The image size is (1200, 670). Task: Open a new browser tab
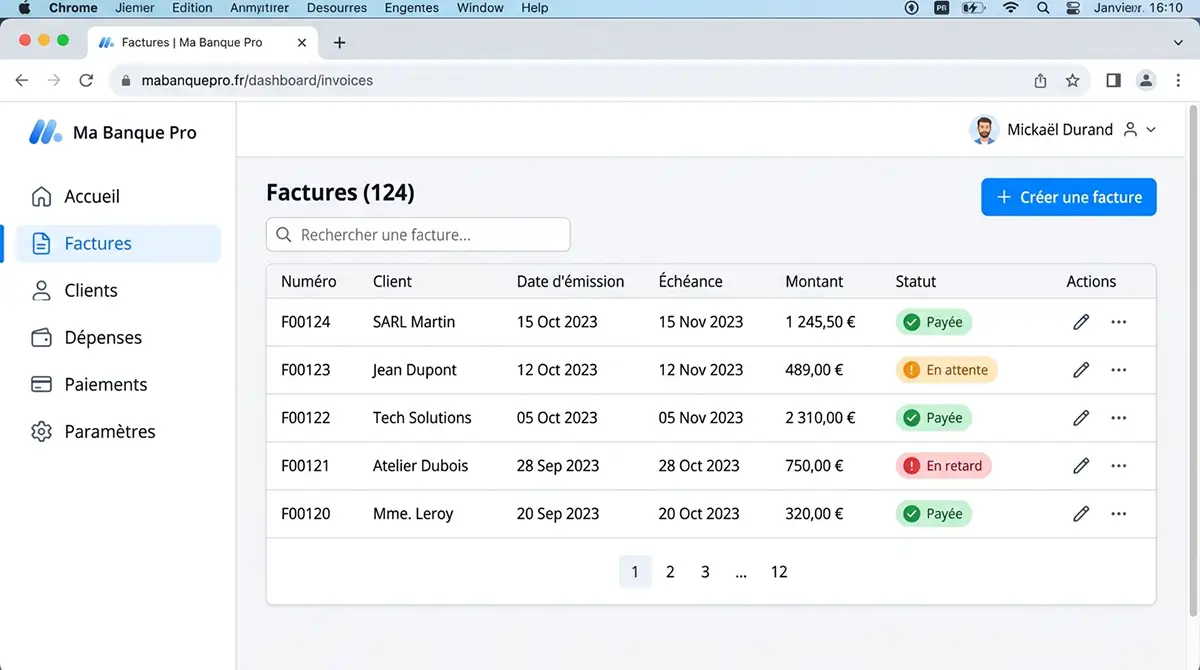(x=339, y=43)
